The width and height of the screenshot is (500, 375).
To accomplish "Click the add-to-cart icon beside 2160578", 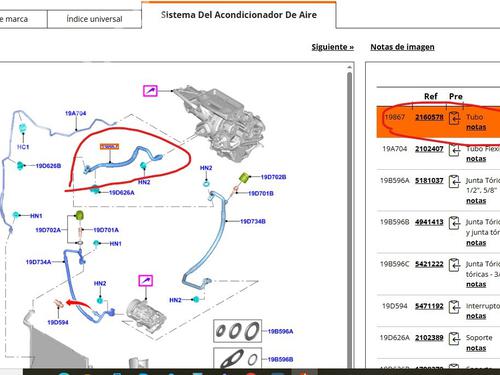I will 454,118.
